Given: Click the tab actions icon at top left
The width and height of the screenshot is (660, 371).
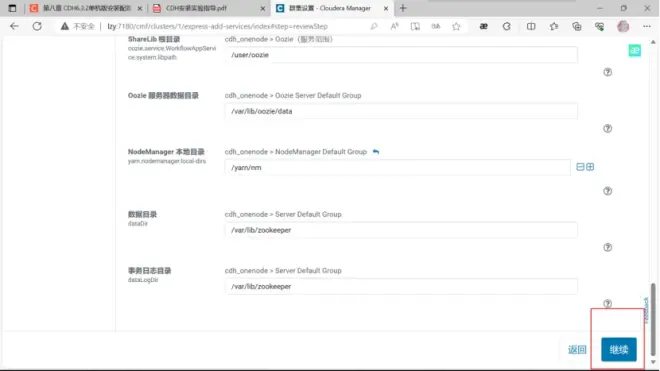Looking at the screenshot, I should click(x=12, y=8).
